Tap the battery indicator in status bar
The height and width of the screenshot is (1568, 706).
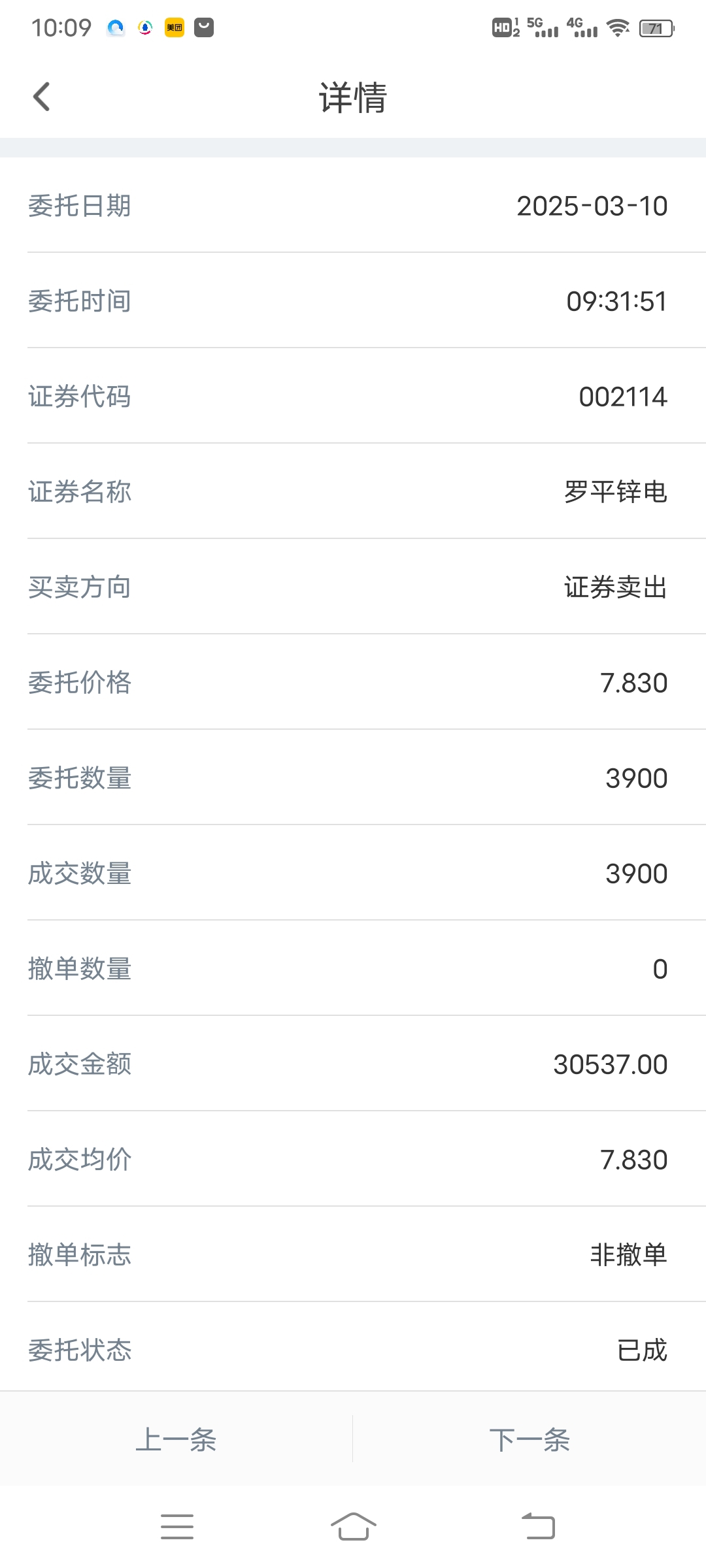657,28
